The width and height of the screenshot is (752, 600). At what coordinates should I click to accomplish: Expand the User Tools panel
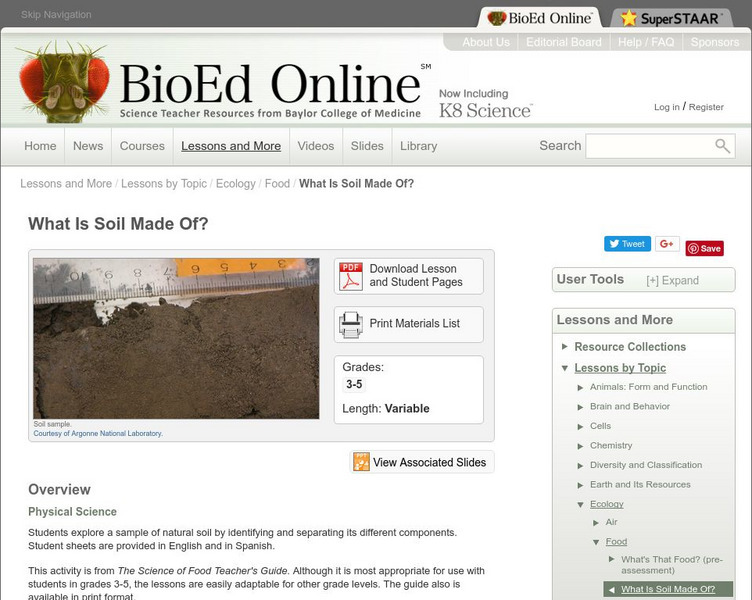click(672, 281)
